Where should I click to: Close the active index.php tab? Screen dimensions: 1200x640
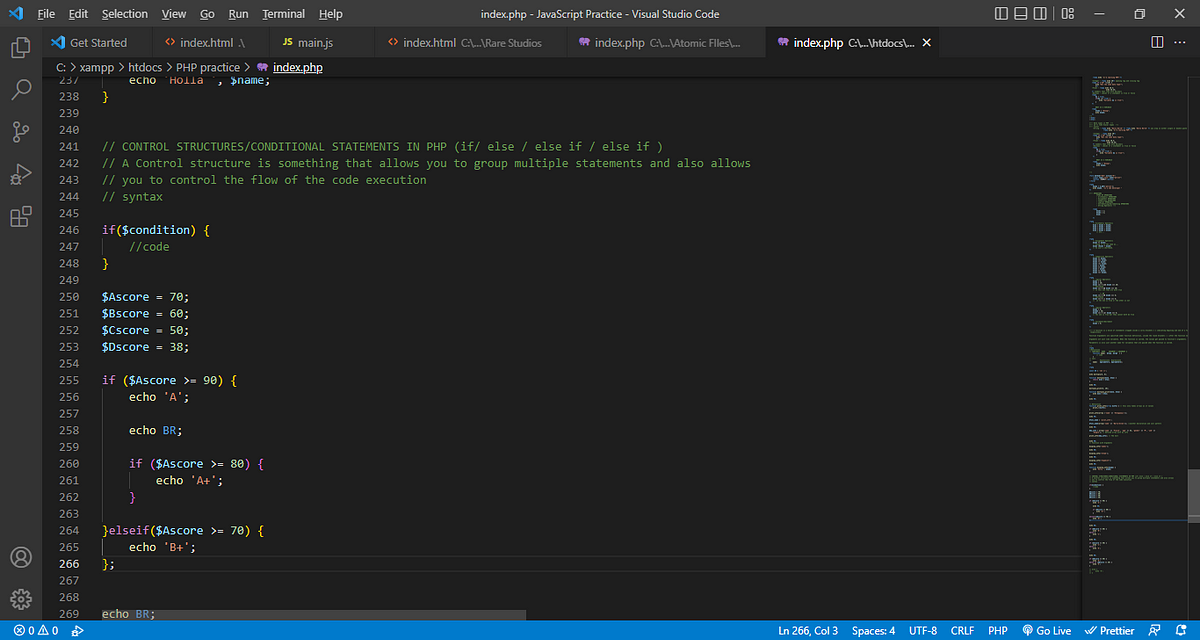[927, 43]
